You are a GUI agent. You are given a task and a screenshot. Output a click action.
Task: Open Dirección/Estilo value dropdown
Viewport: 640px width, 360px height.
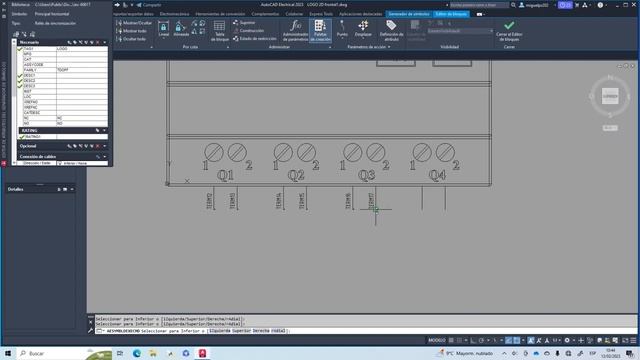pos(82,163)
